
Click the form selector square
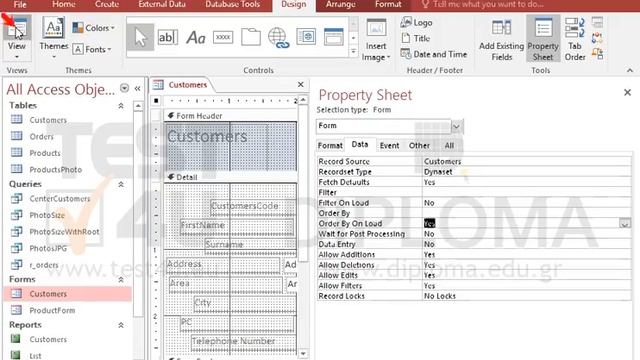pos(156,100)
